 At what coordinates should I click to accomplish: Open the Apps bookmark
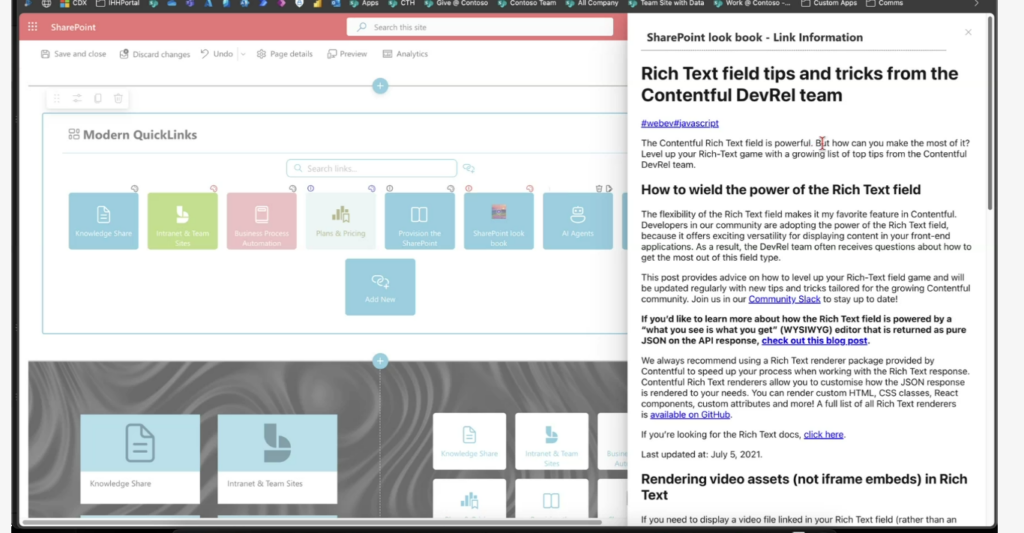(x=364, y=3)
